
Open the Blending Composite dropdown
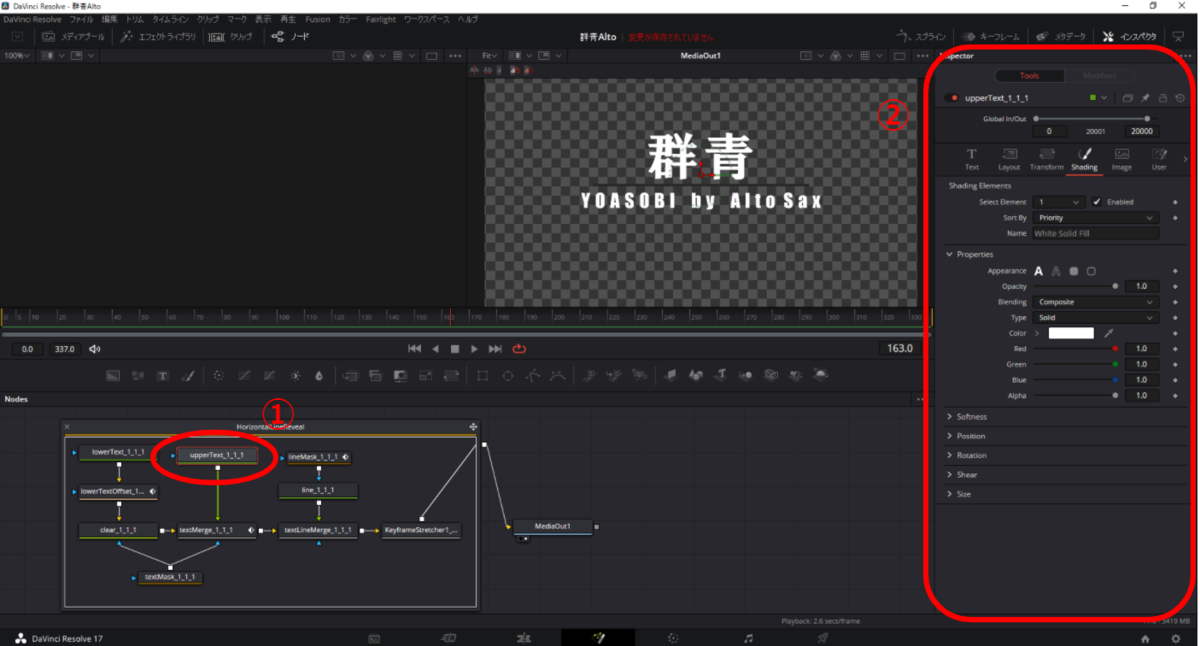[x=1095, y=302]
